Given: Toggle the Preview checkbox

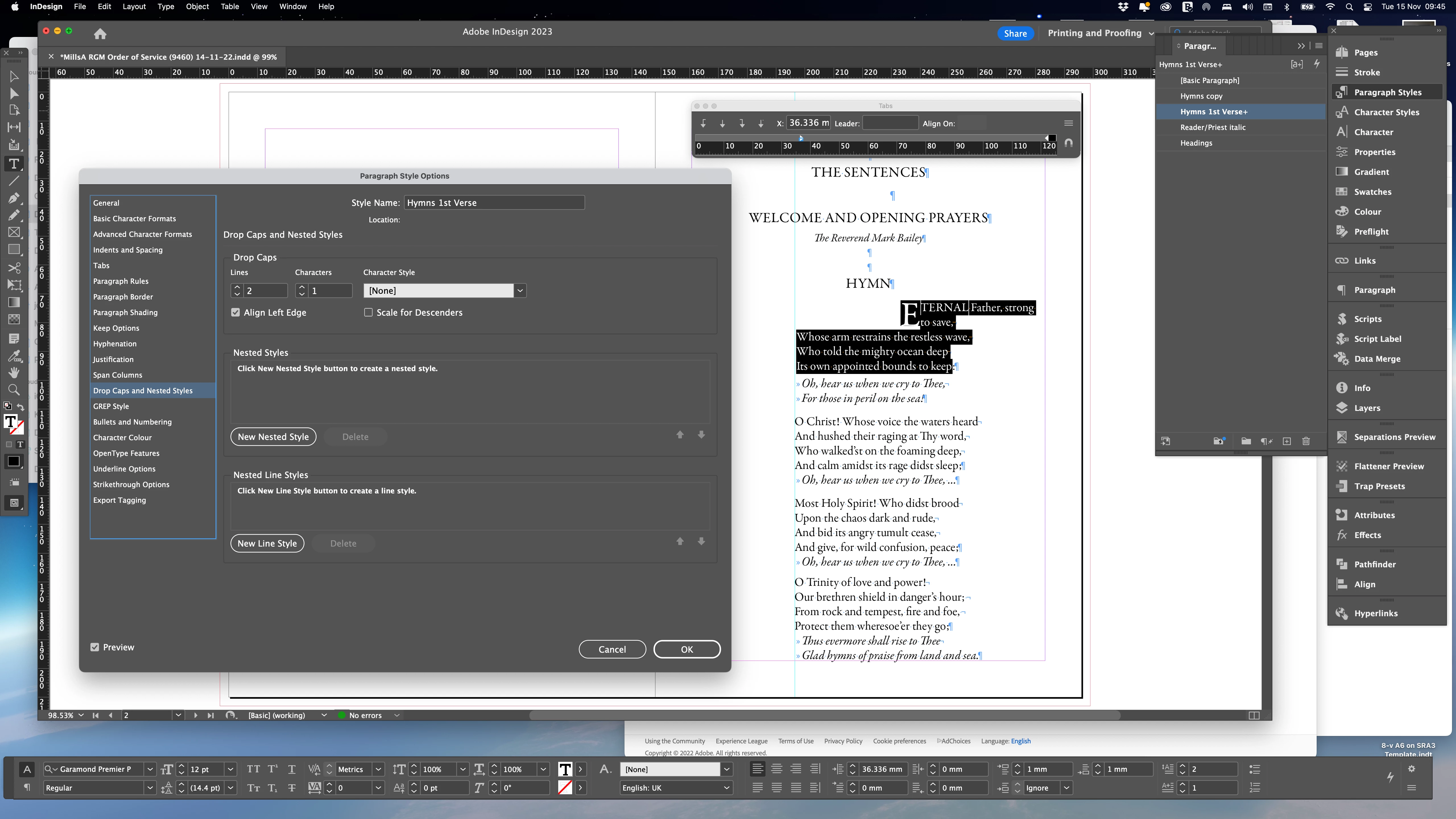Looking at the screenshot, I should click(x=95, y=647).
